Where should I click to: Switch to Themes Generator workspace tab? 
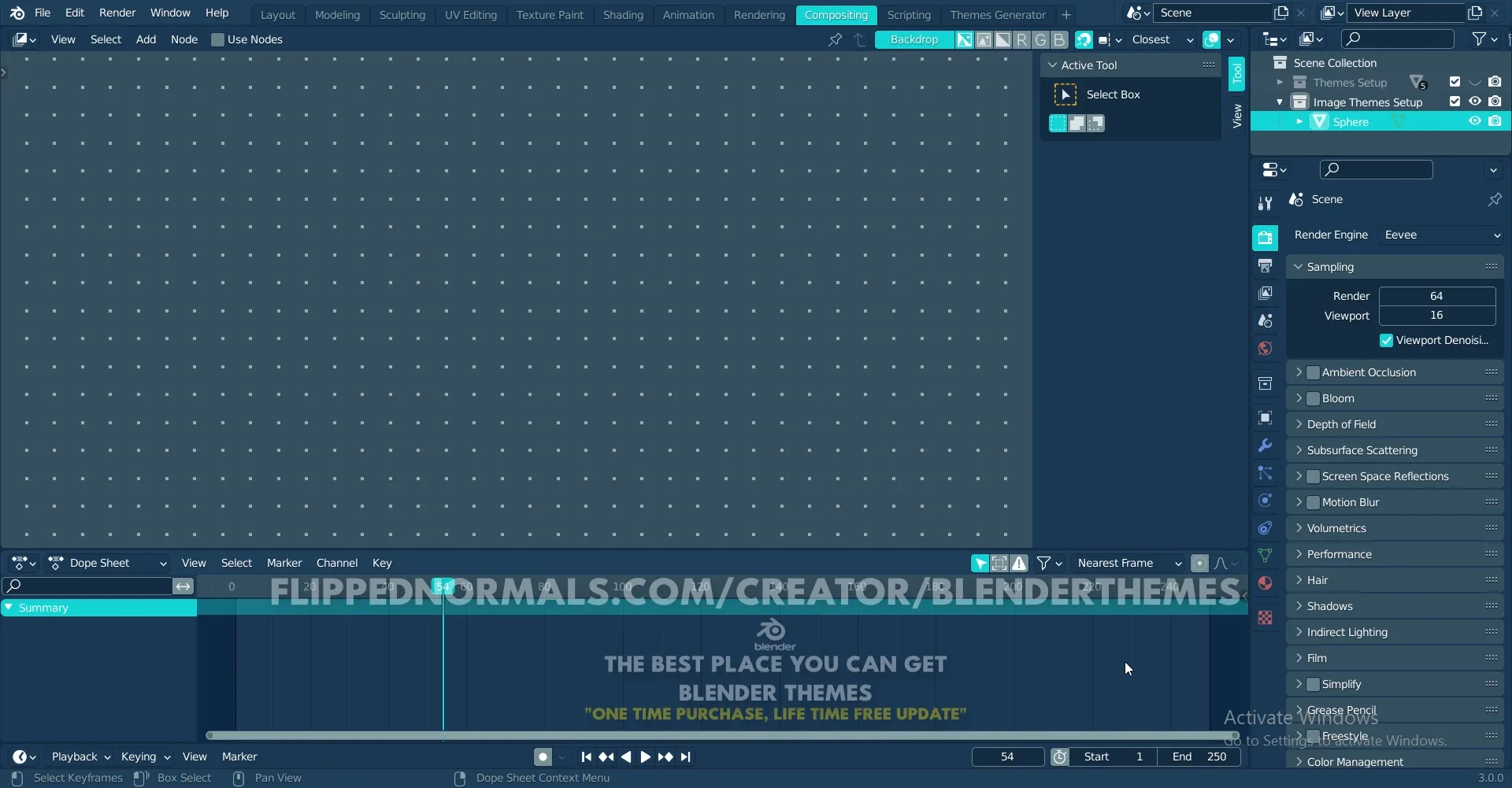[998, 15]
